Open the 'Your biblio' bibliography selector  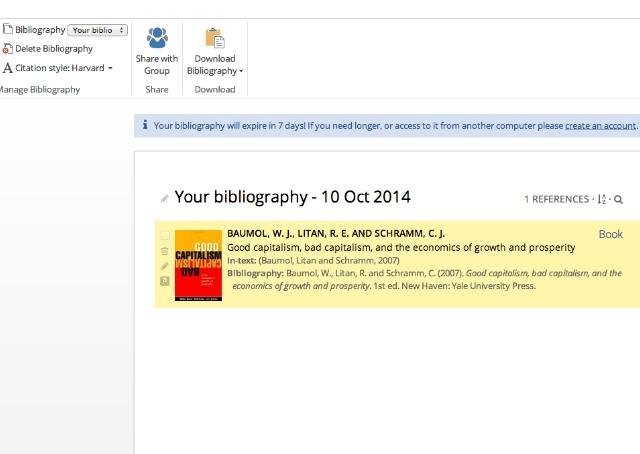tap(98, 30)
